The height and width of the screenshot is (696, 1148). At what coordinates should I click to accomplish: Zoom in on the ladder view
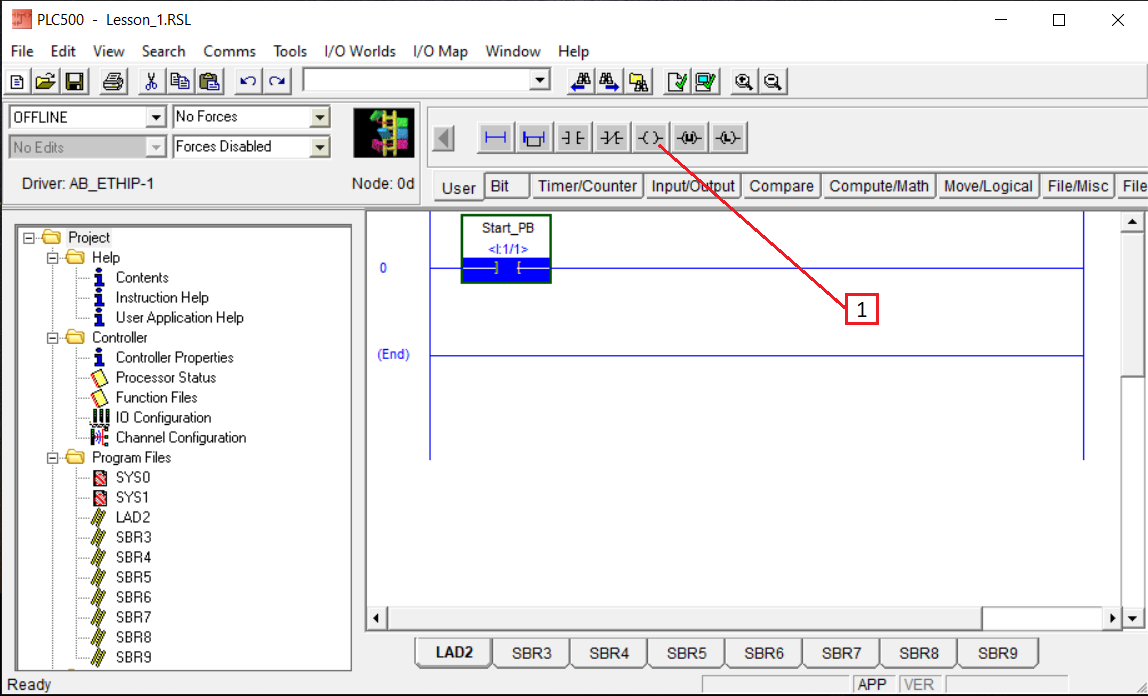744,81
